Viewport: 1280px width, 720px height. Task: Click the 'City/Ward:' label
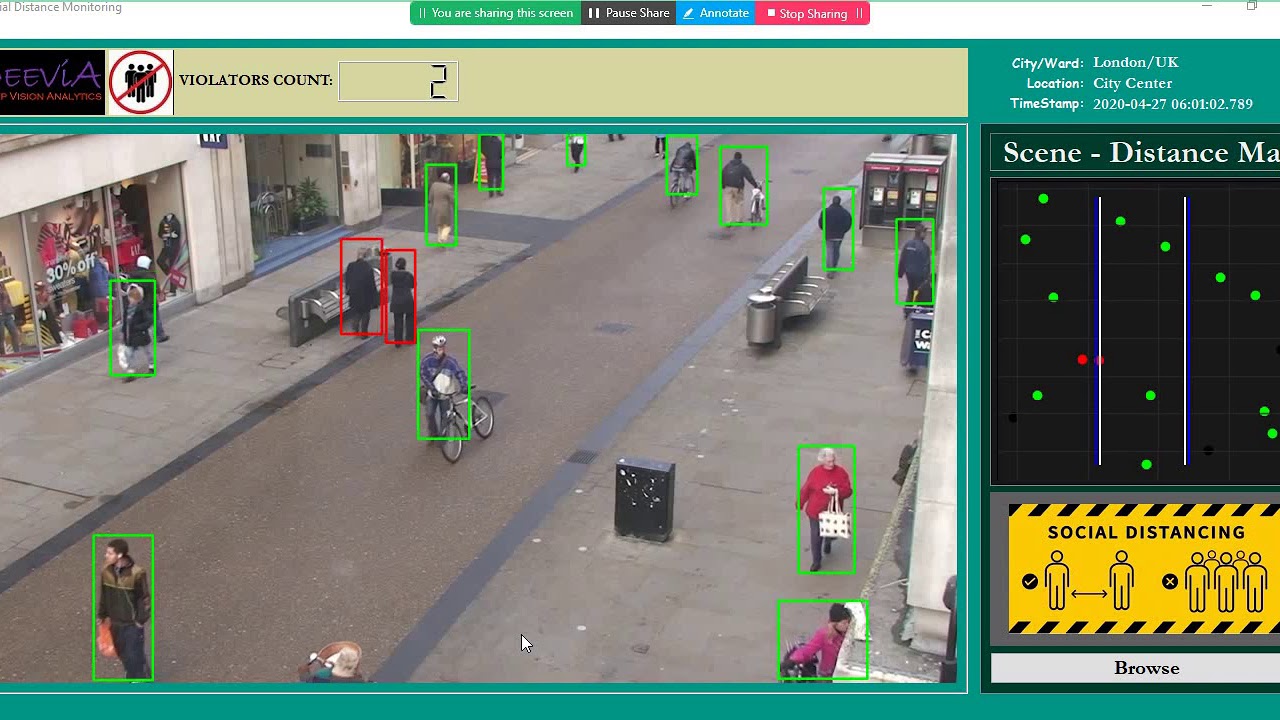click(1046, 63)
